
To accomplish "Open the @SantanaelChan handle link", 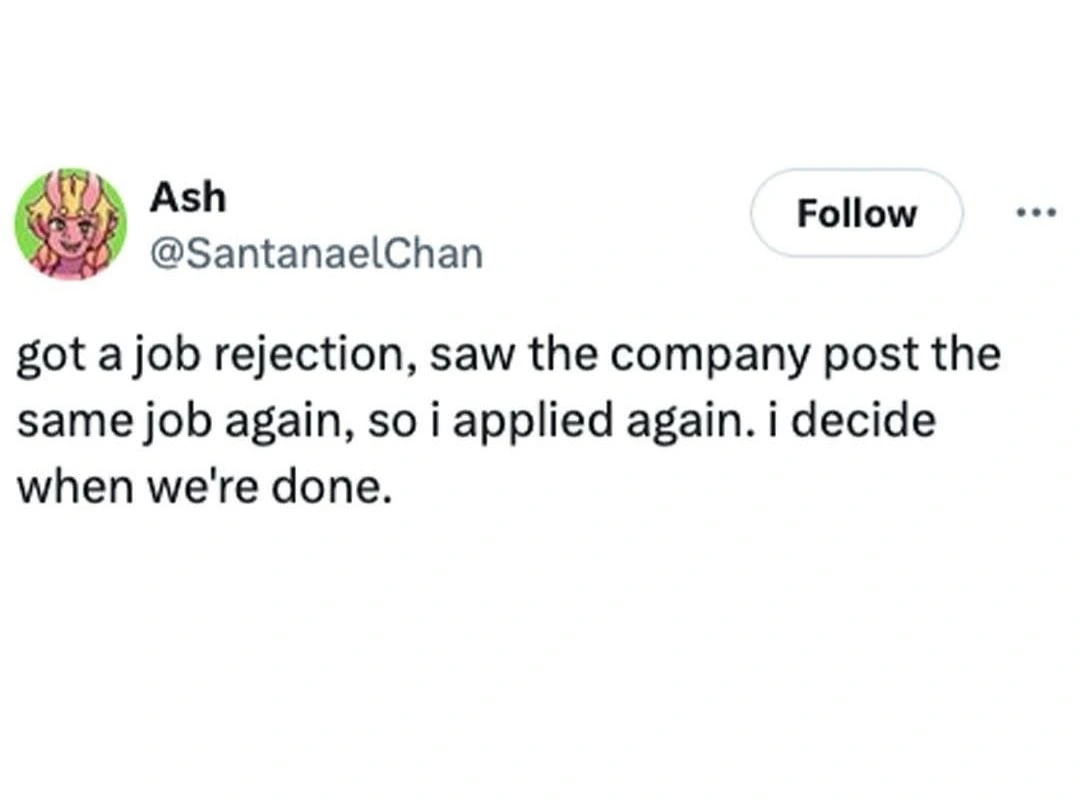I will tap(316, 254).
